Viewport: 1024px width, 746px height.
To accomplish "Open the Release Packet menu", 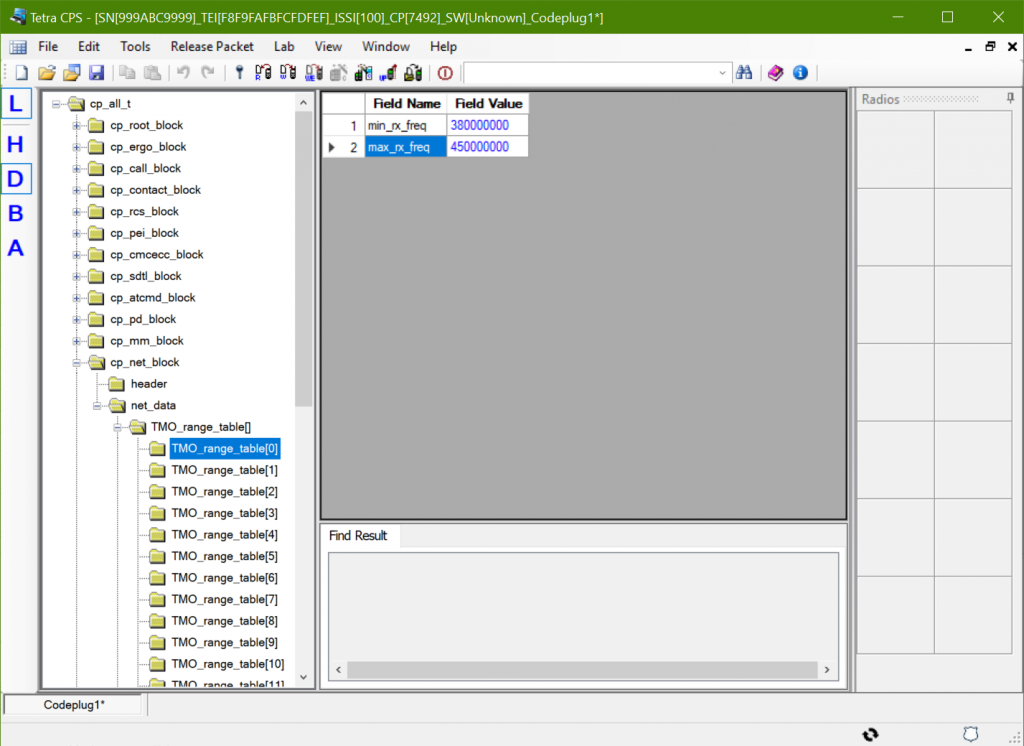I will click(x=212, y=47).
